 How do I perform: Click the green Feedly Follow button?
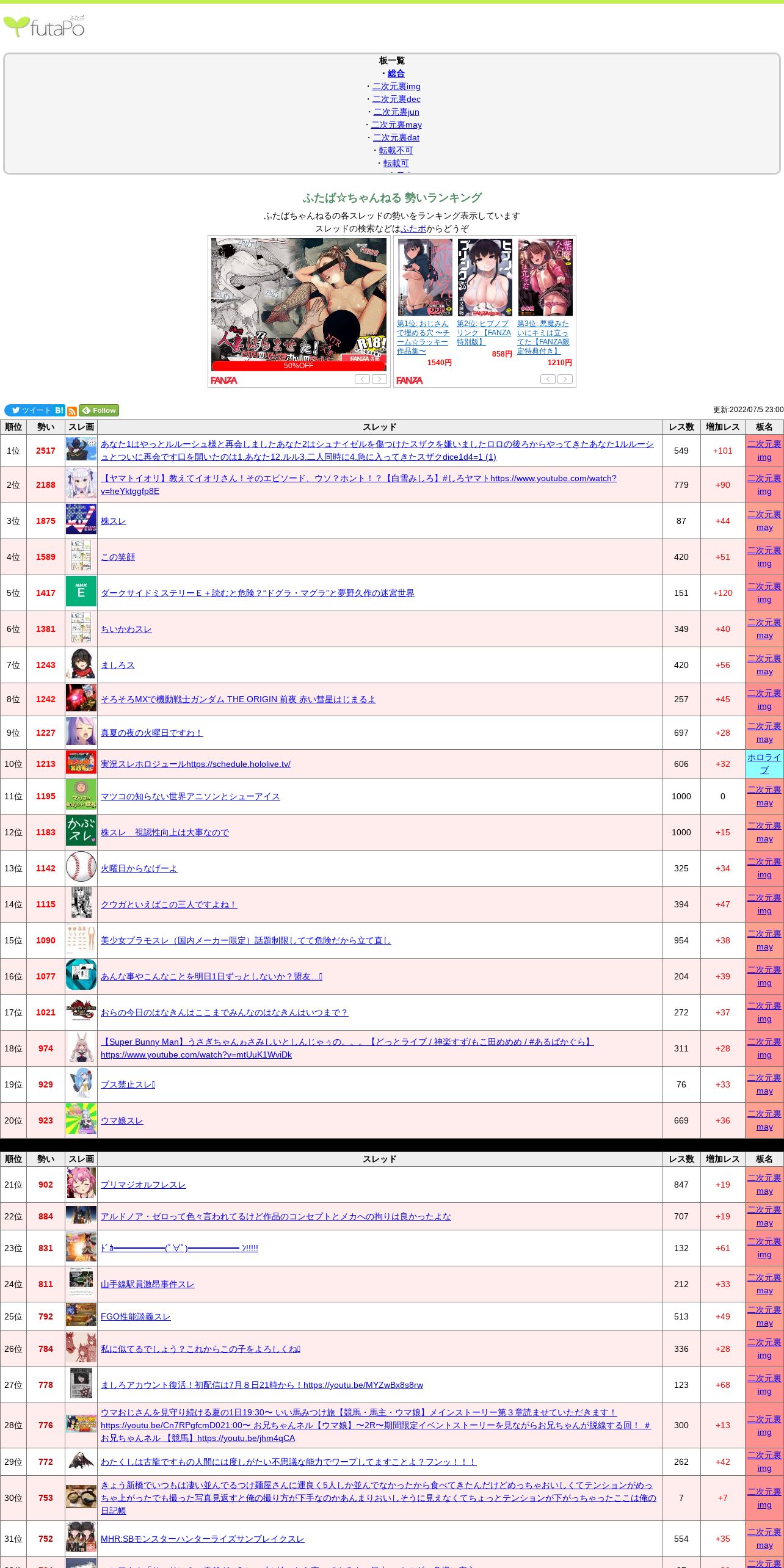pyautogui.click(x=99, y=410)
